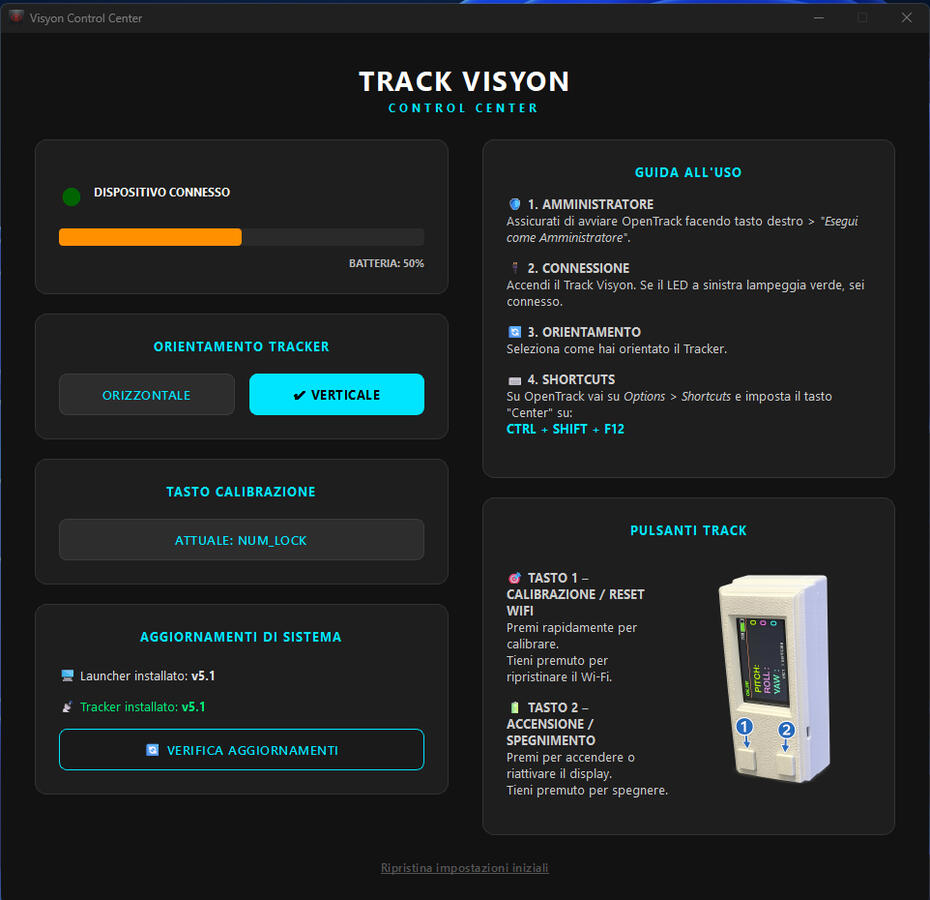
Task: Click the green Dispositivo Connesso status LED
Action: coord(69,197)
